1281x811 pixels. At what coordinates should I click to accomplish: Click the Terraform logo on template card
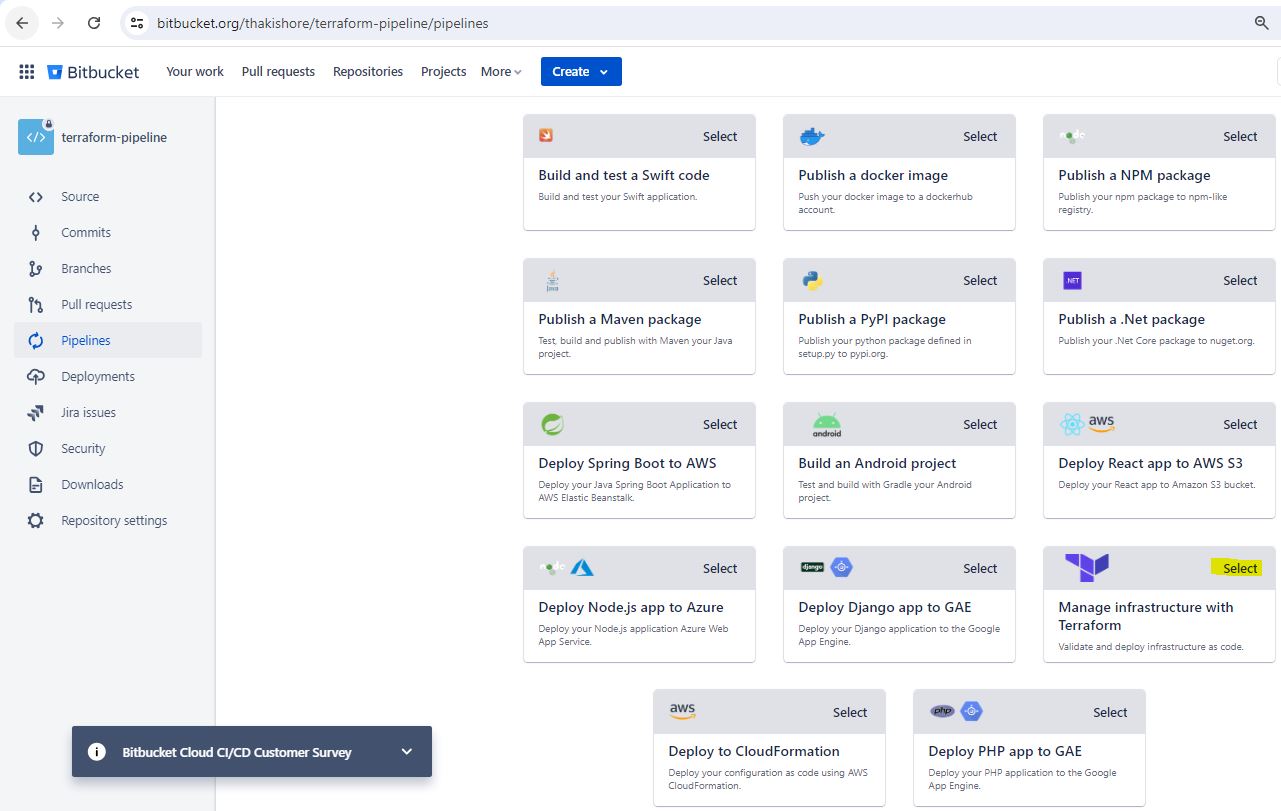pos(1086,567)
